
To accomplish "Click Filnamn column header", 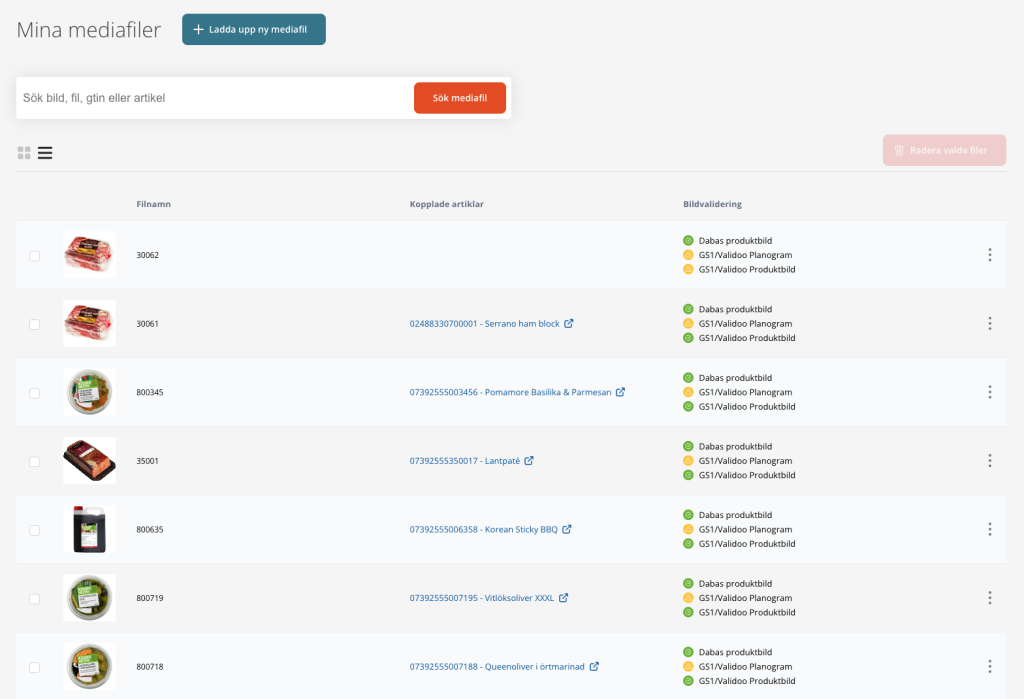I will 153,204.
